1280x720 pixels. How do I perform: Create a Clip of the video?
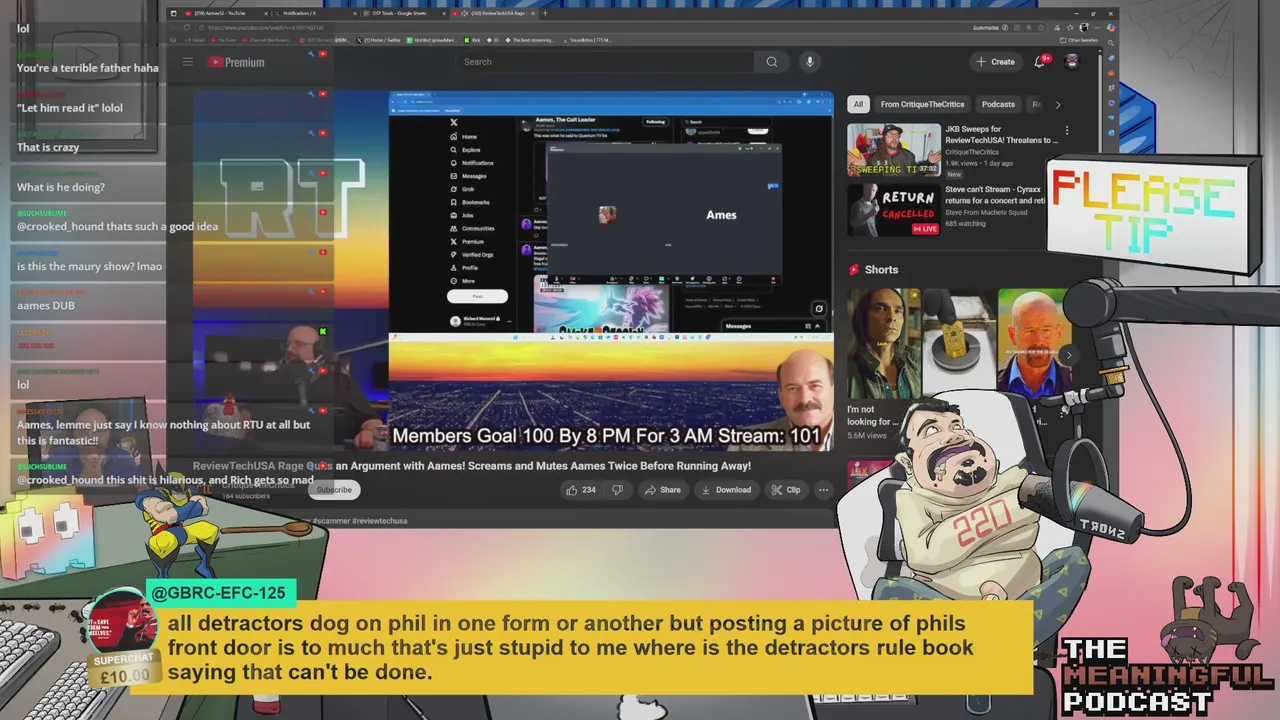786,490
